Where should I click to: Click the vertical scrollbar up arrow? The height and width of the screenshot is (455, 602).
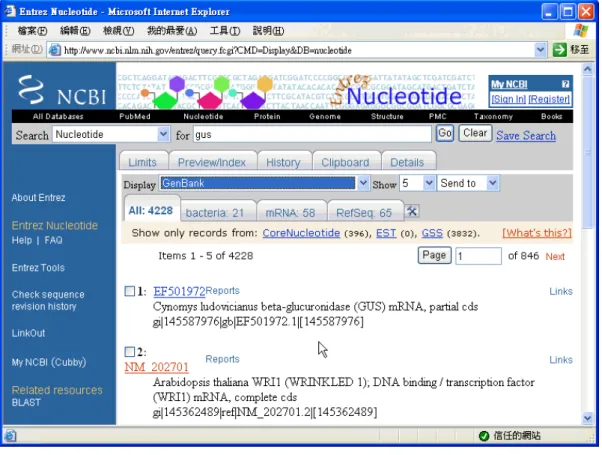(x=588, y=69)
